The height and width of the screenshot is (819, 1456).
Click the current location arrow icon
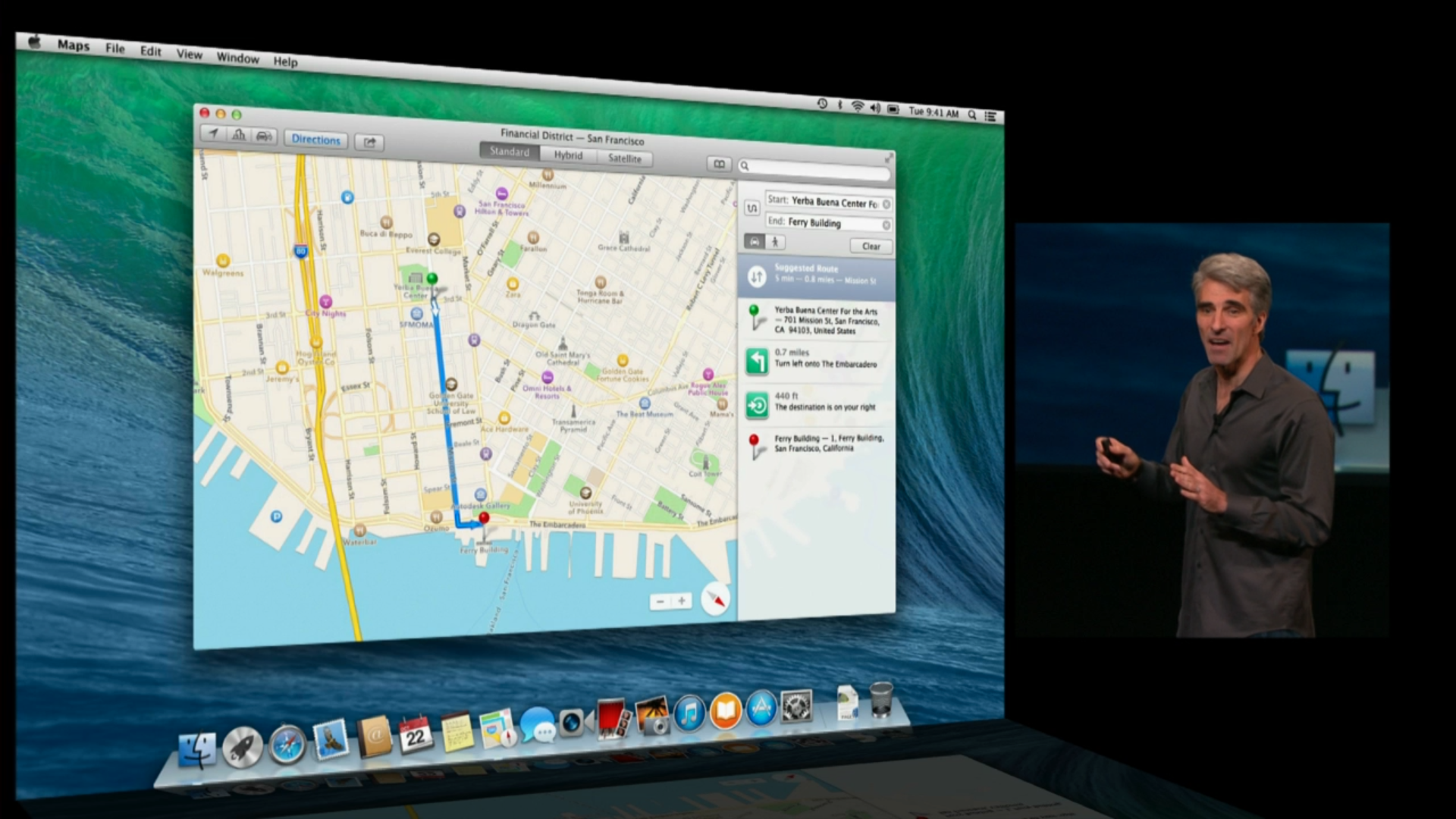point(215,134)
